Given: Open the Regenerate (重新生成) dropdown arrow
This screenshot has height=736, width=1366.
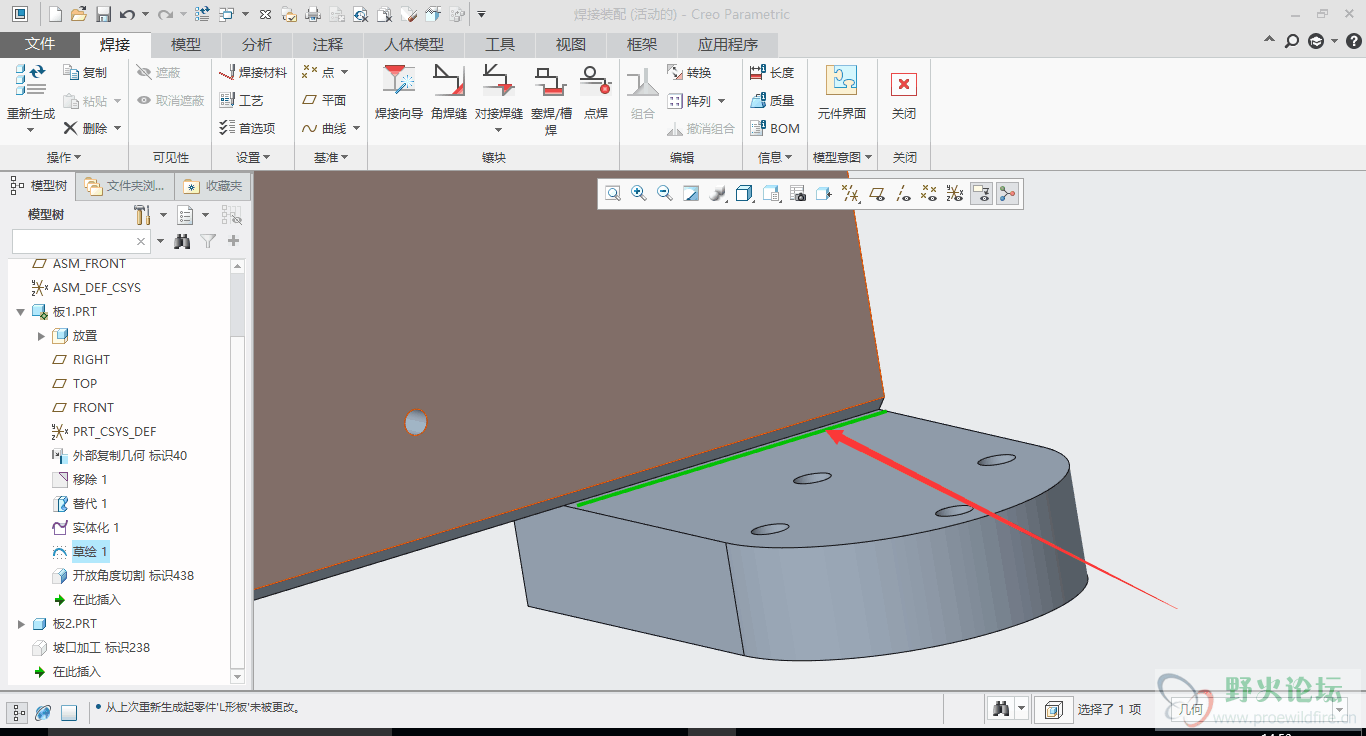Looking at the screenshot, I should point(30,129).
